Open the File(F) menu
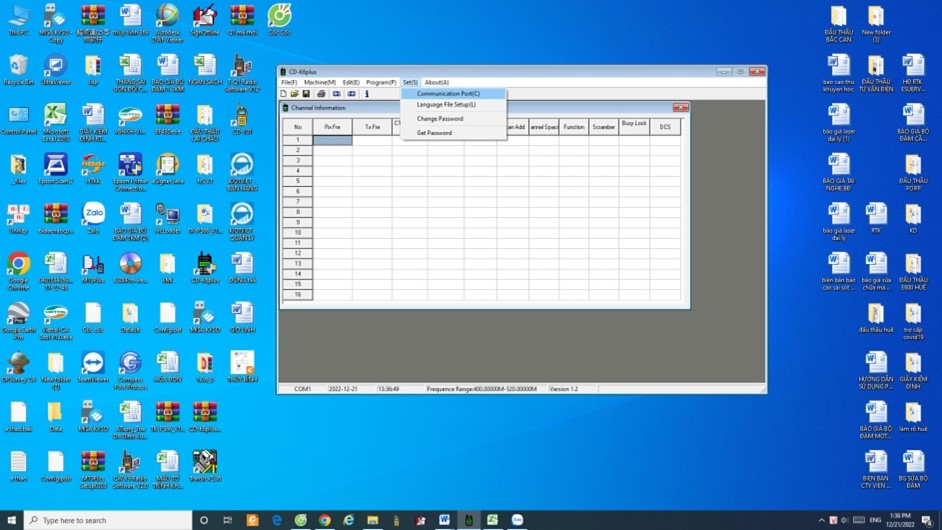 [289, 83]
